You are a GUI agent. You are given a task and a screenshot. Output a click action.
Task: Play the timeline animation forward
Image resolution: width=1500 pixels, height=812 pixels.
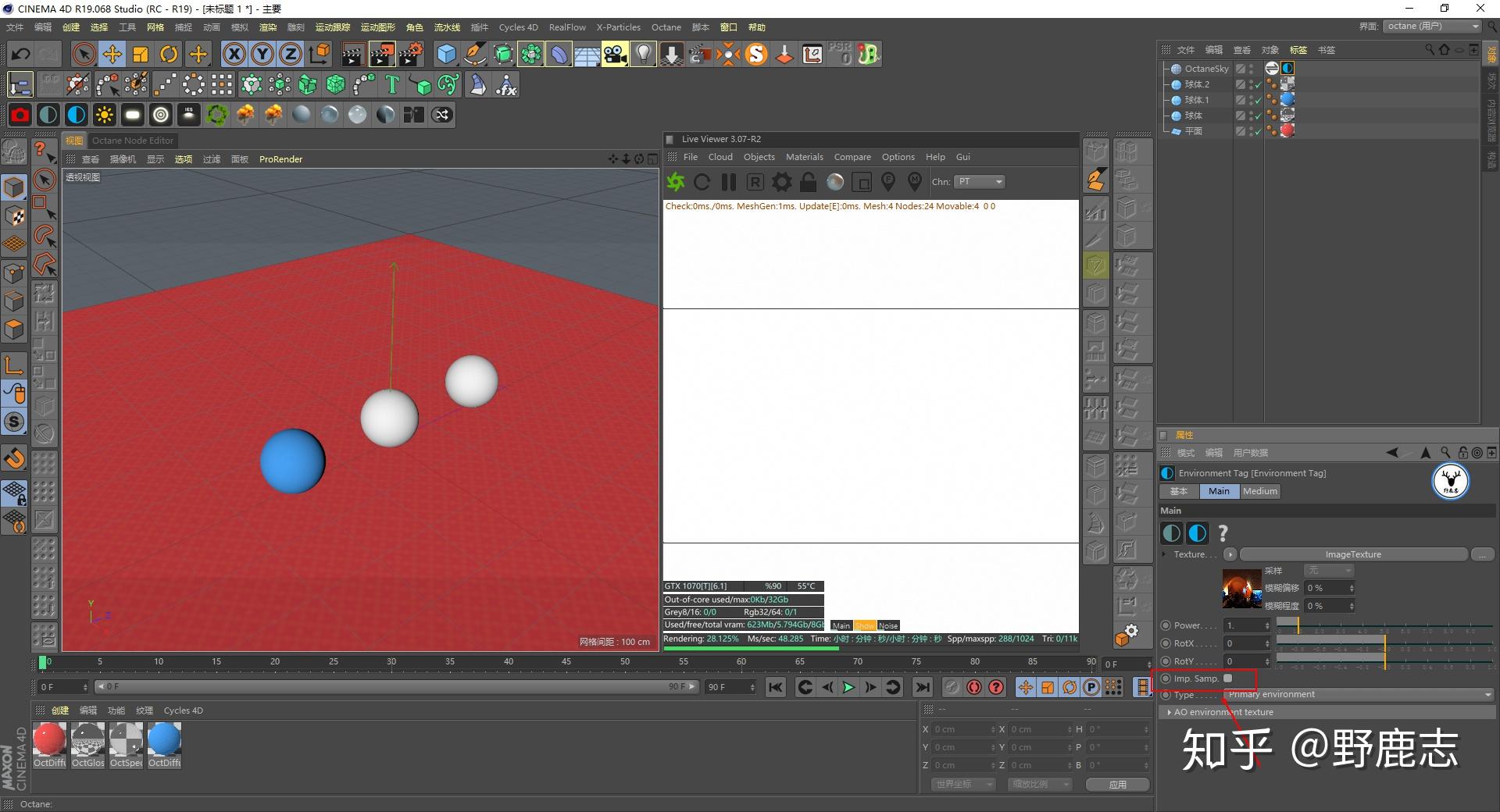pos(848,687)
